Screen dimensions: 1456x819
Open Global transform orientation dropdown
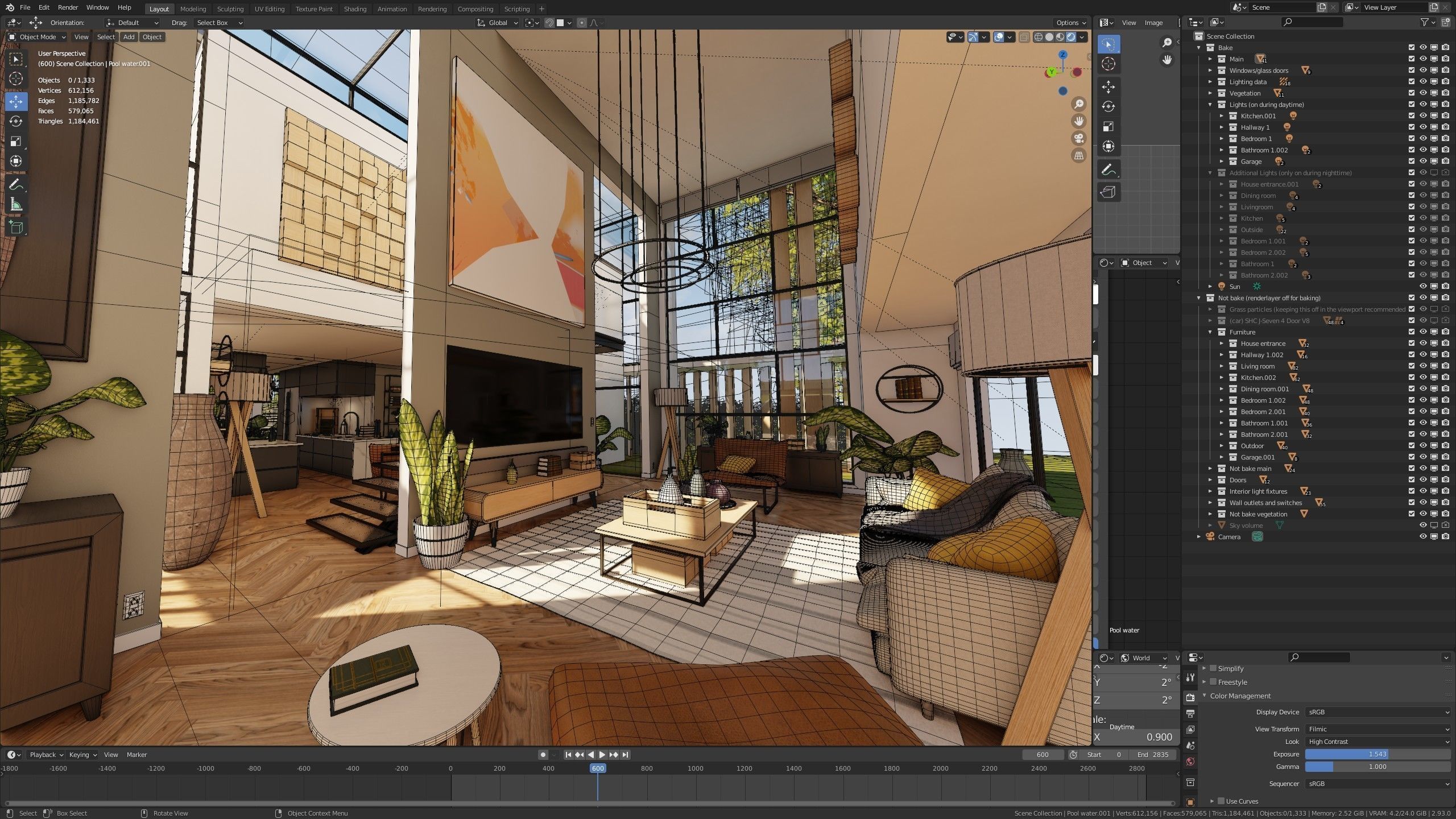click(x=498, y=23)
